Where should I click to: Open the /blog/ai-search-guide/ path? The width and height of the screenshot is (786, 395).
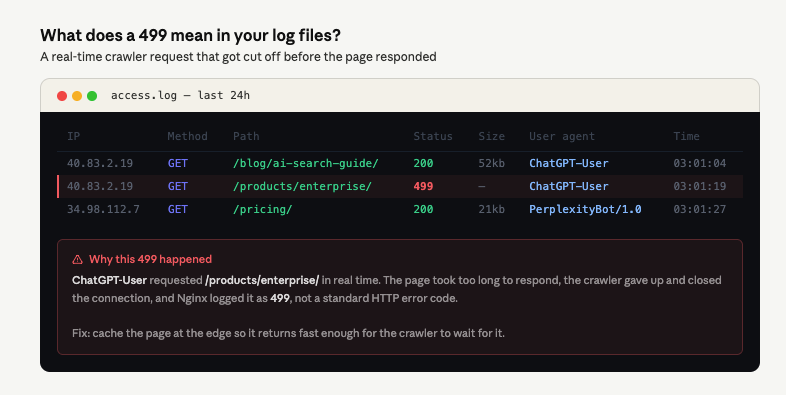tap(306, 163)
